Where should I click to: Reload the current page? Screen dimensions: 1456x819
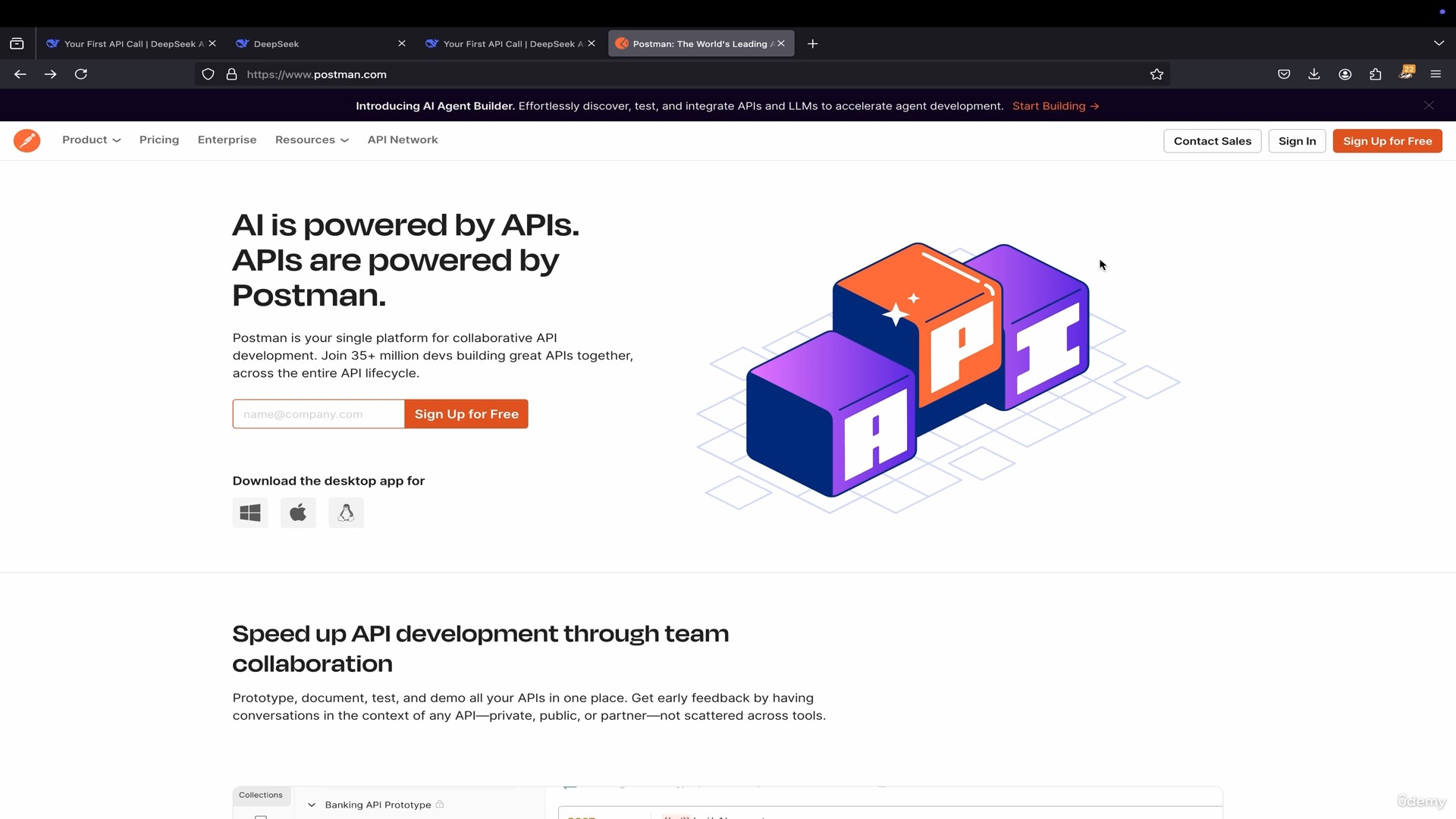[81, 74]
